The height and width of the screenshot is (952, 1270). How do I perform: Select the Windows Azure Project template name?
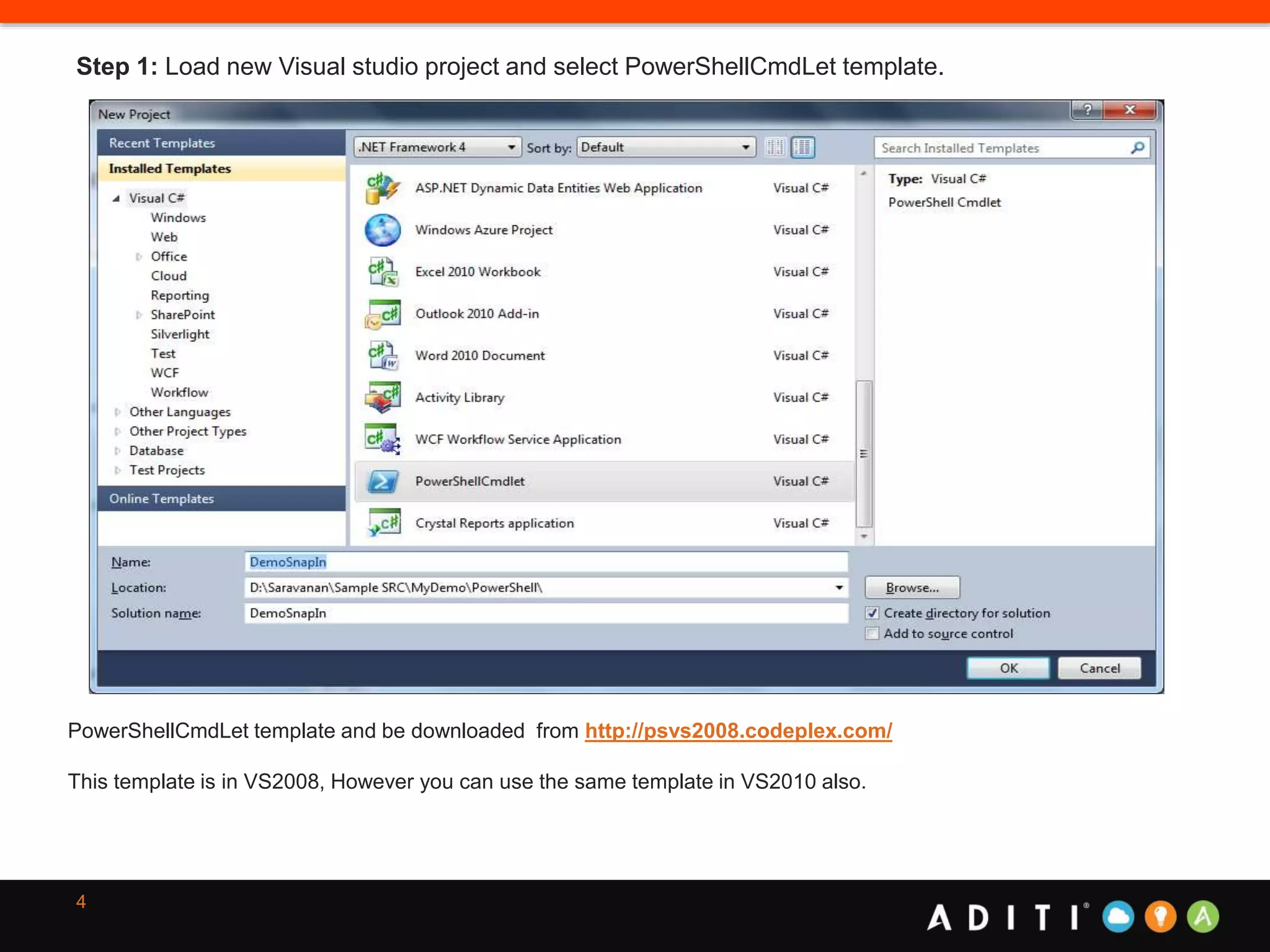click(x=484, y=230)
